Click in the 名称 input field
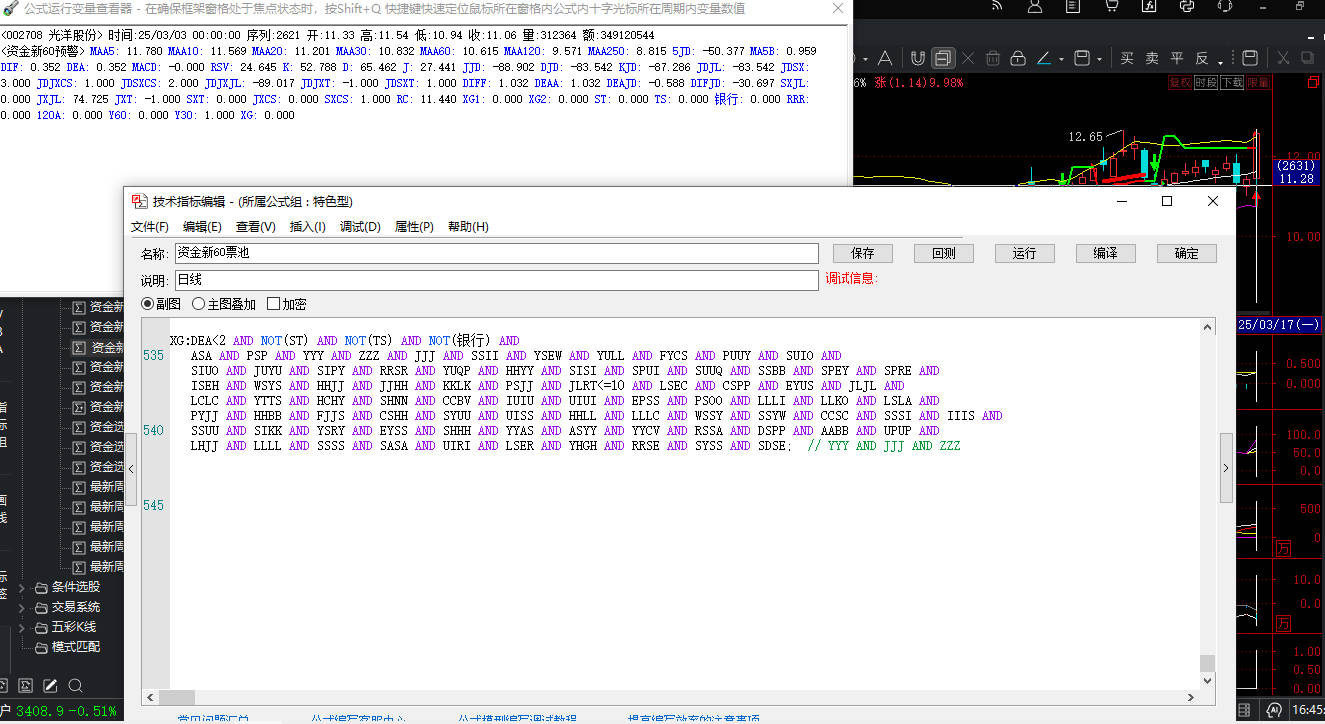1325x724 pixels. 496,253
